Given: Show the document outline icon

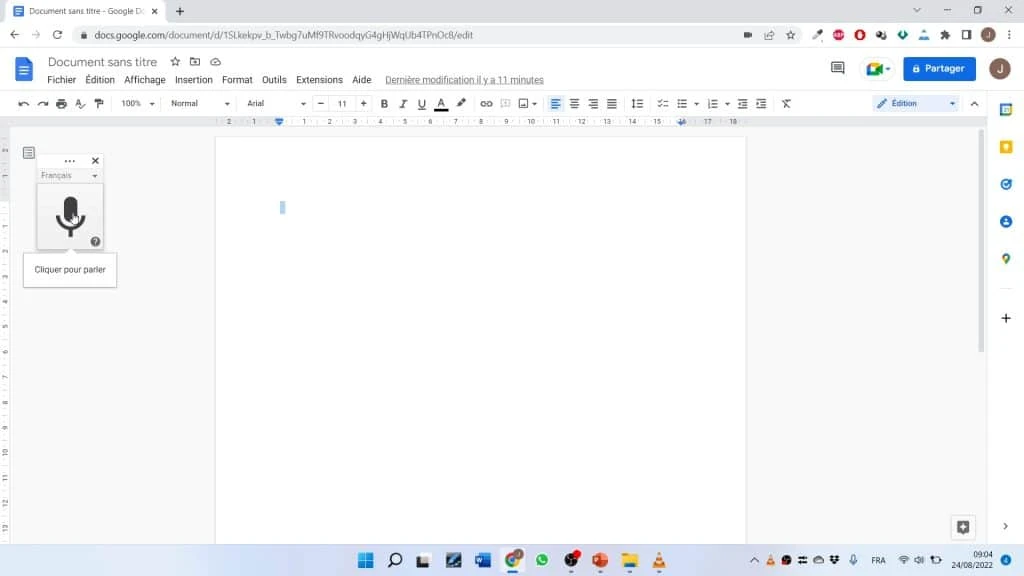Looking at the screenshot, I should point(29,153).
